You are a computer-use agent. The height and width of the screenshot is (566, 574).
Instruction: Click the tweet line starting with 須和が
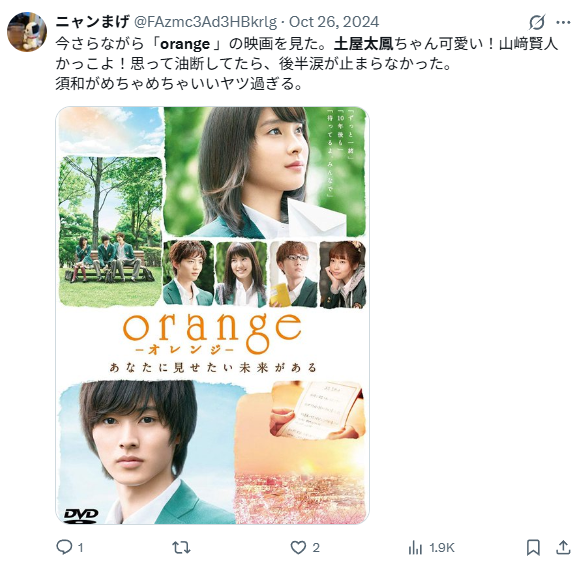point(179,83)
